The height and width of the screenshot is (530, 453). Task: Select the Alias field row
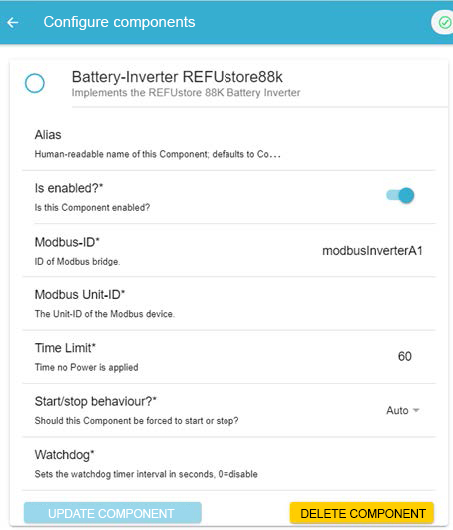(229, 144)
